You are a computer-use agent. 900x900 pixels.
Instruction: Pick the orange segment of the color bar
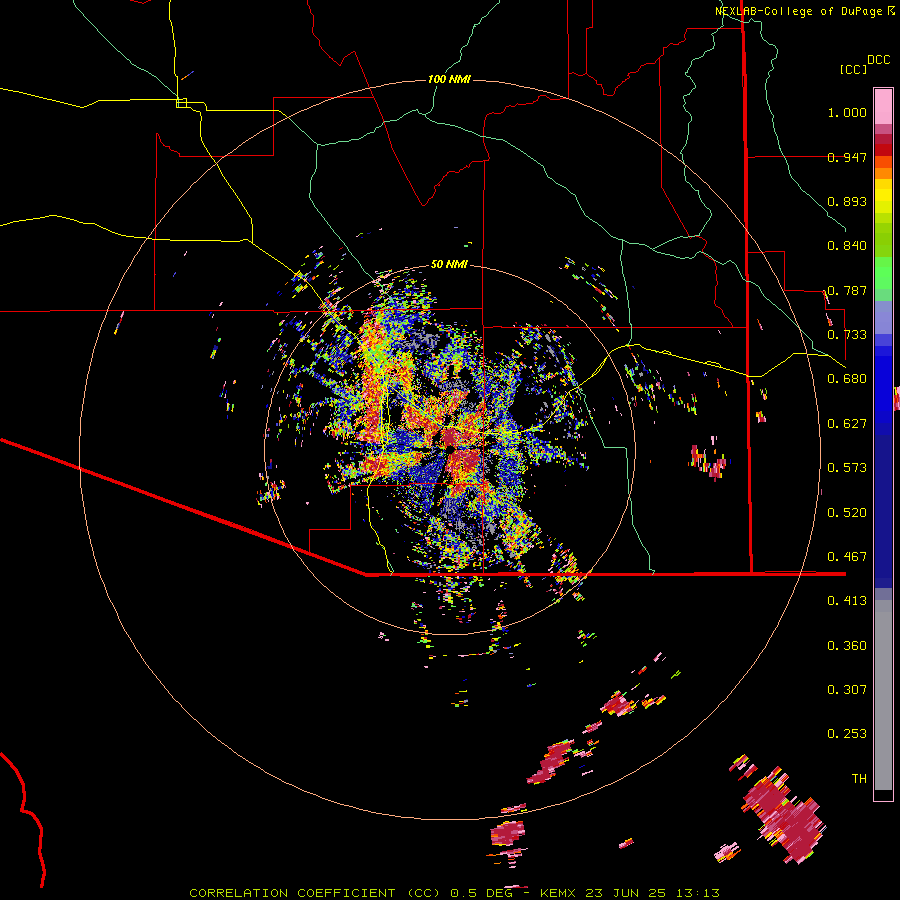[883, 168]
